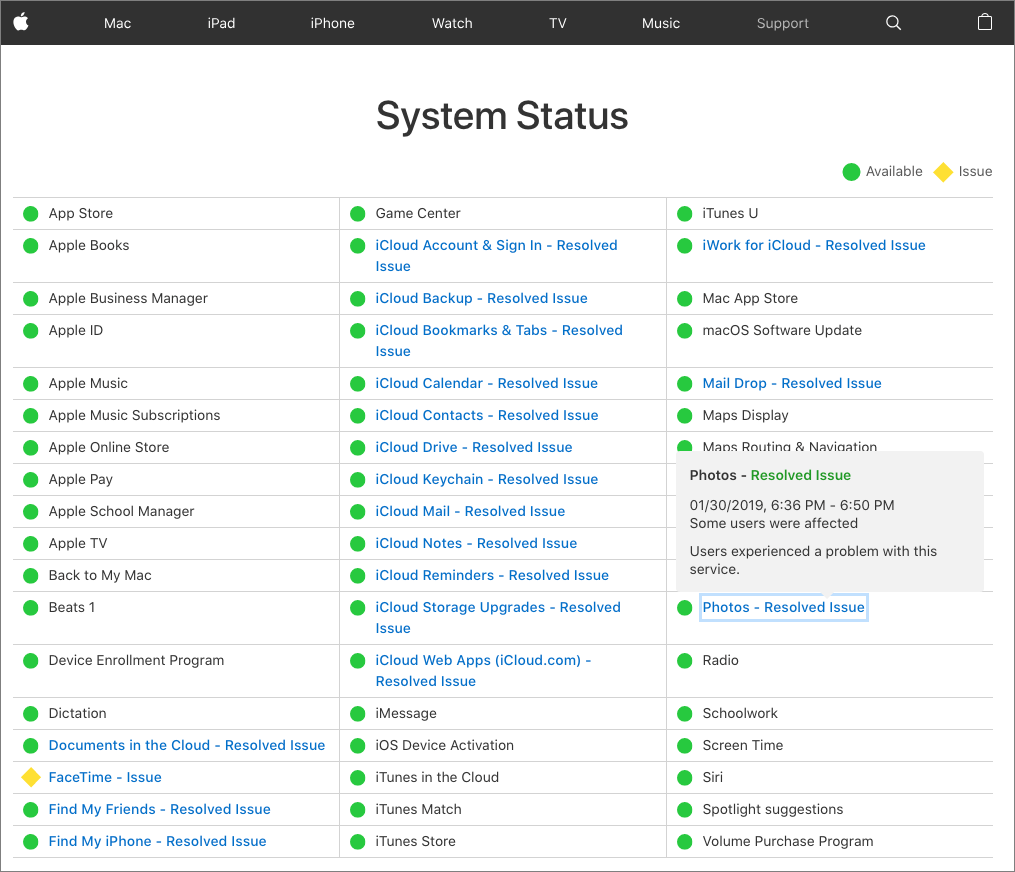Click Find My iPhone - Resolved Issue
Screen dimensions: 1015x872
[x=157, y=841]
